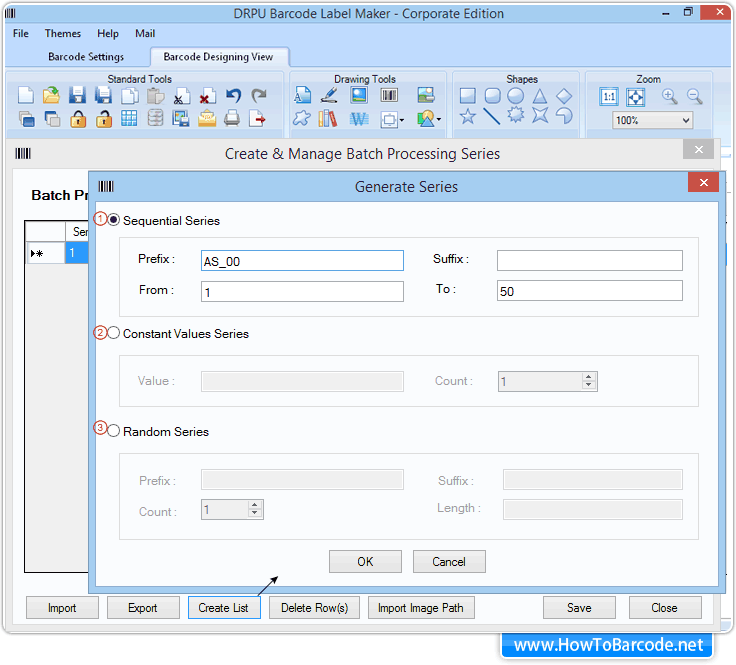Click the From field containing 1
The width and height of the screenshot is (736, 665).
(x=302, y=291)
